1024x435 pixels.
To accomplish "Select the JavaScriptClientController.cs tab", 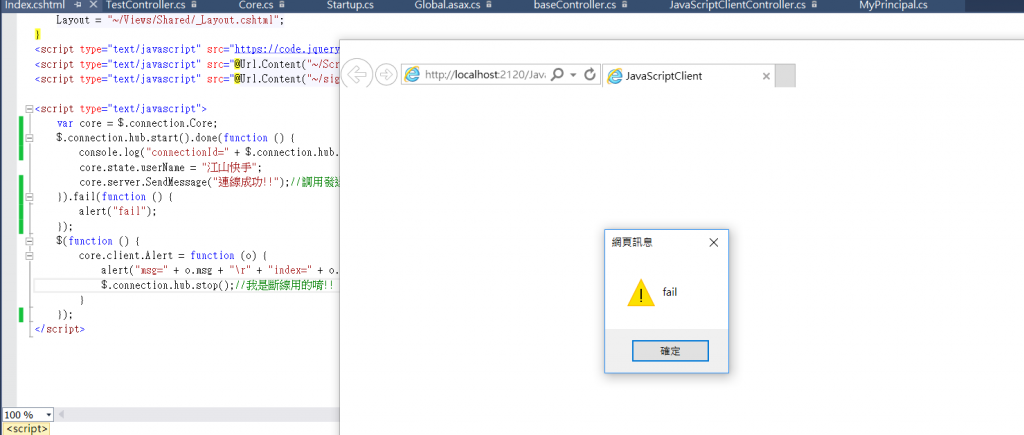I will coord(737,5).
